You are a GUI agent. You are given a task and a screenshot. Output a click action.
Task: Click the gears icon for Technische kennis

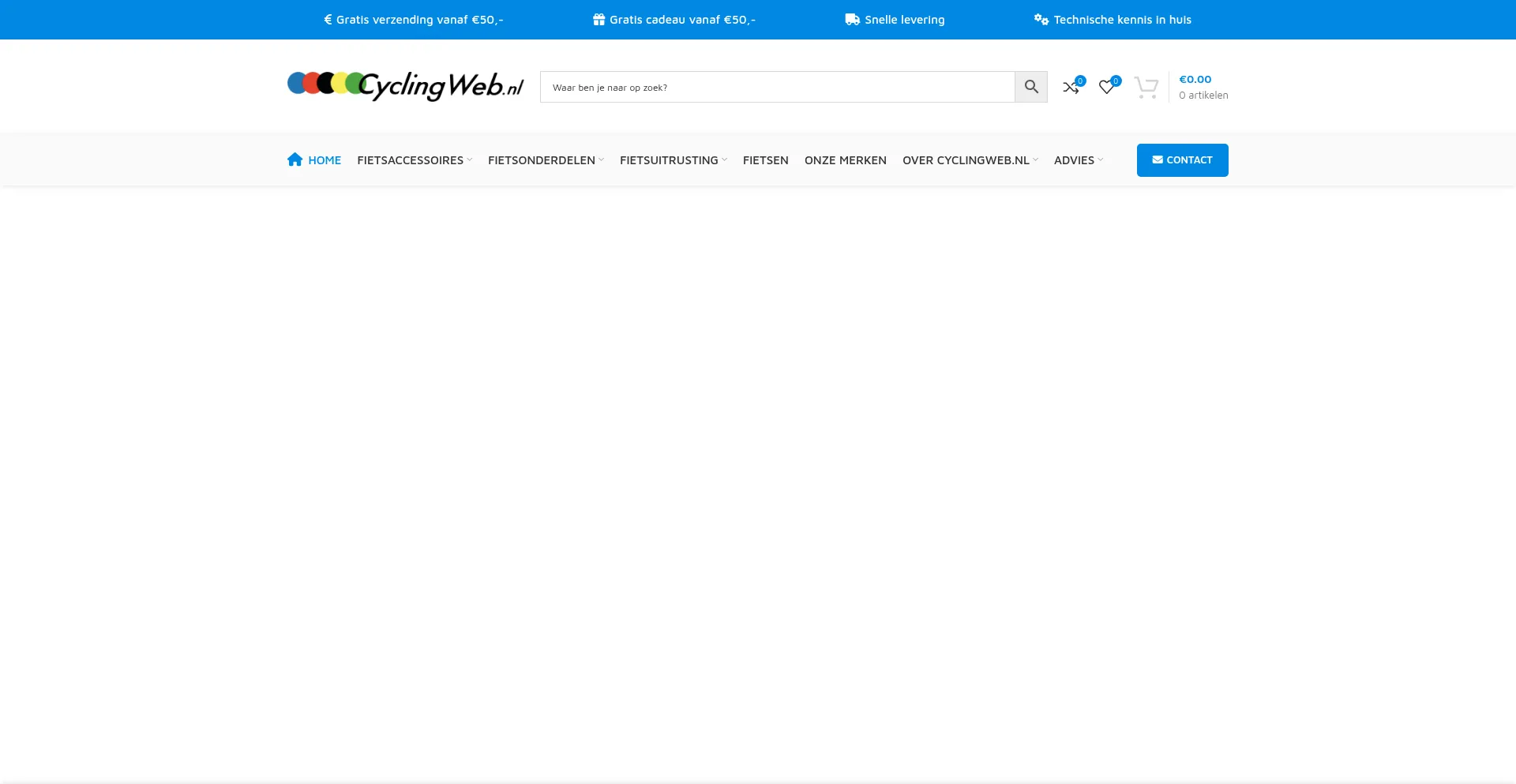1040,19
